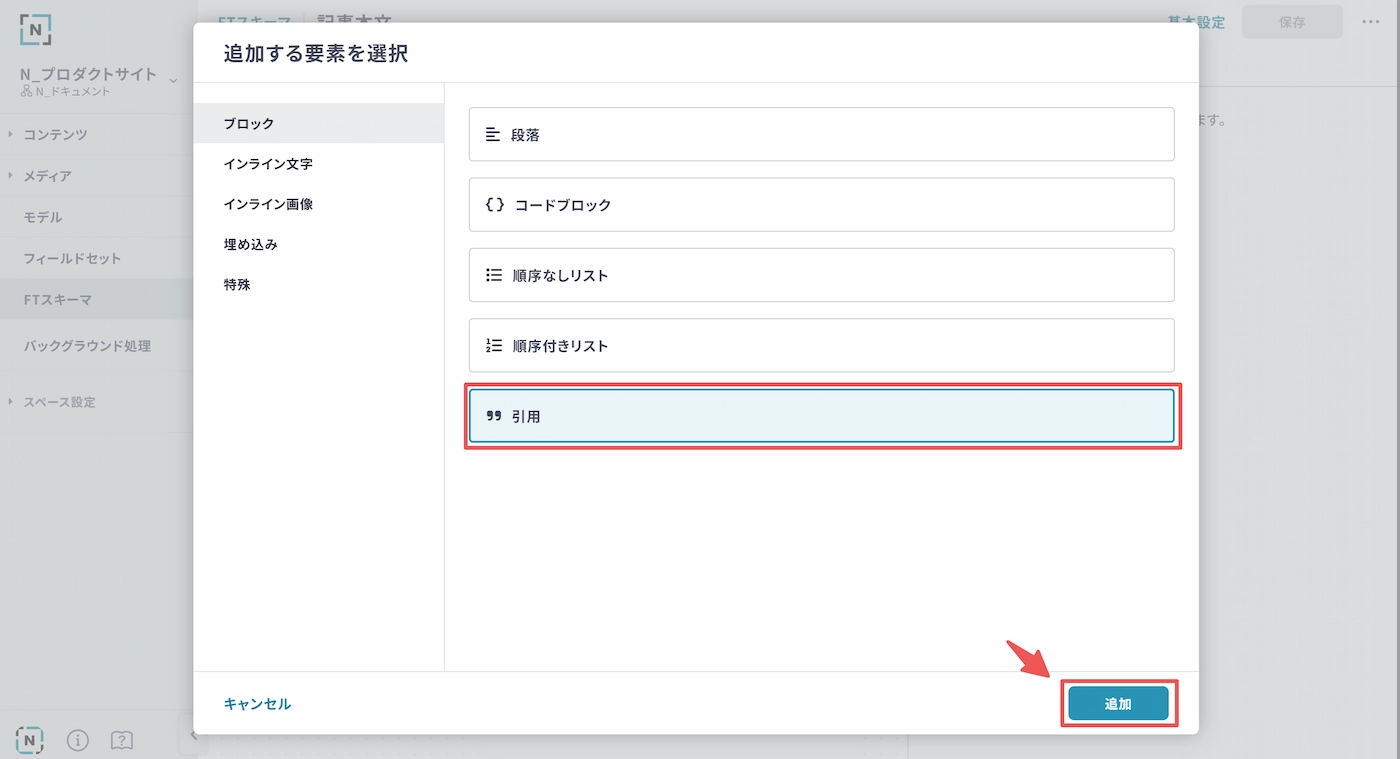Viewport: 1400px width, 759px height.
Task: Open the info circle icon in bottom bar
Action: (x=78, y=740)
